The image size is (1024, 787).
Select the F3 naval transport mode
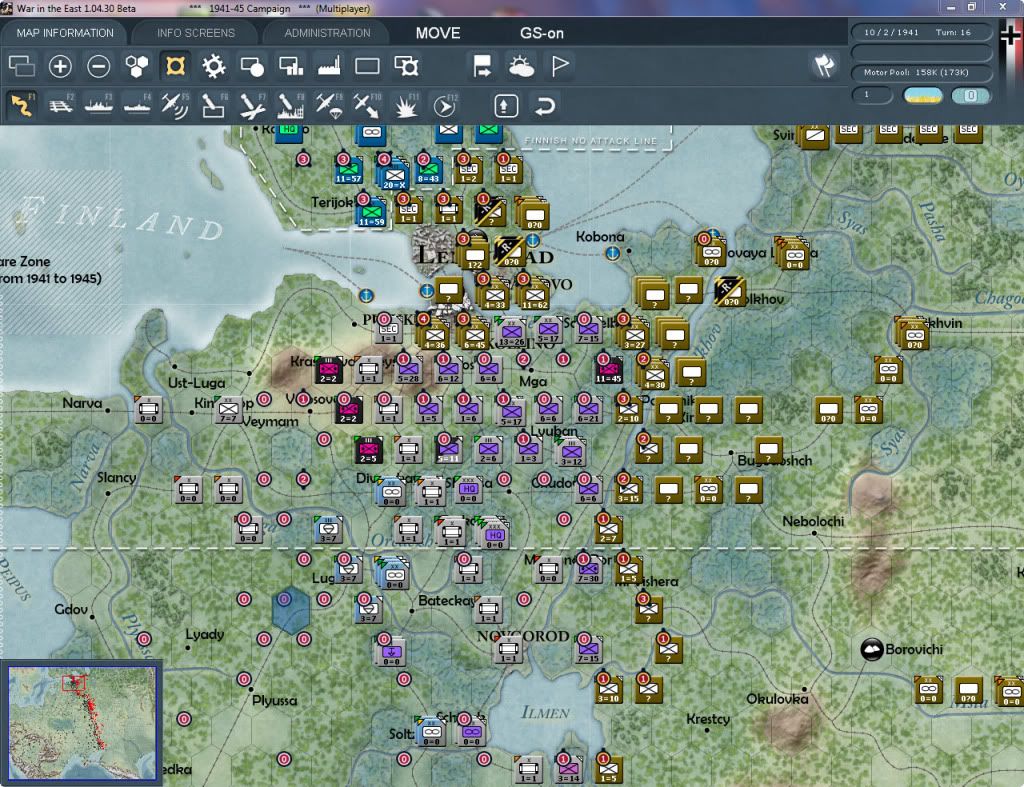point(99,105)
